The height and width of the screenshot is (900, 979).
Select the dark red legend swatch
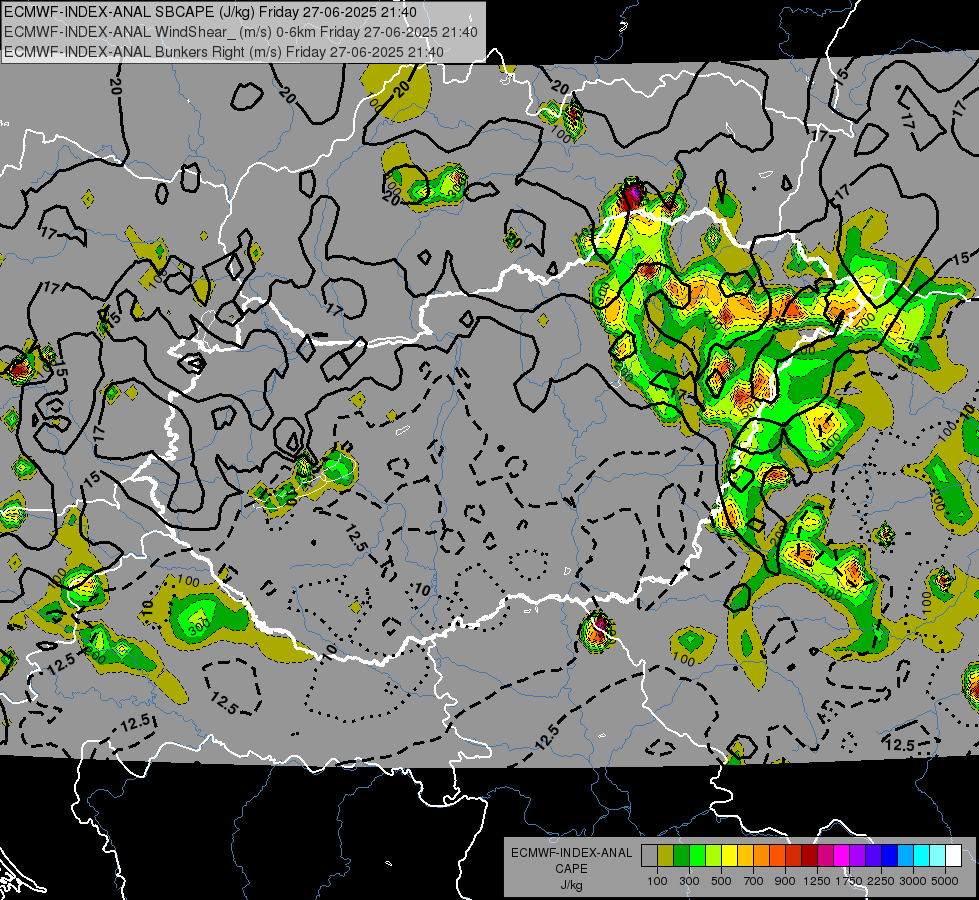(809, 855)
